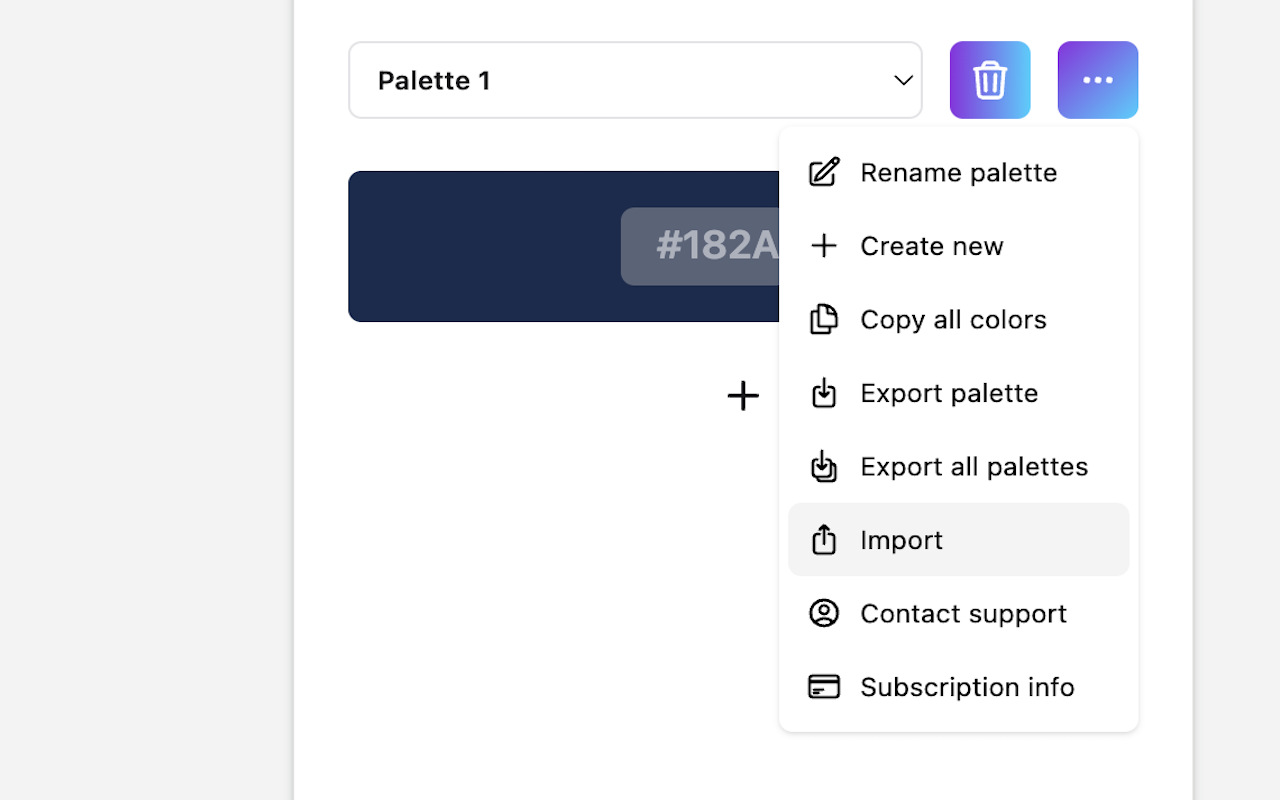This screenshot has width=1280, height=800.
Task: Open the Palette 1 selector dropdown
Action: 636,80
